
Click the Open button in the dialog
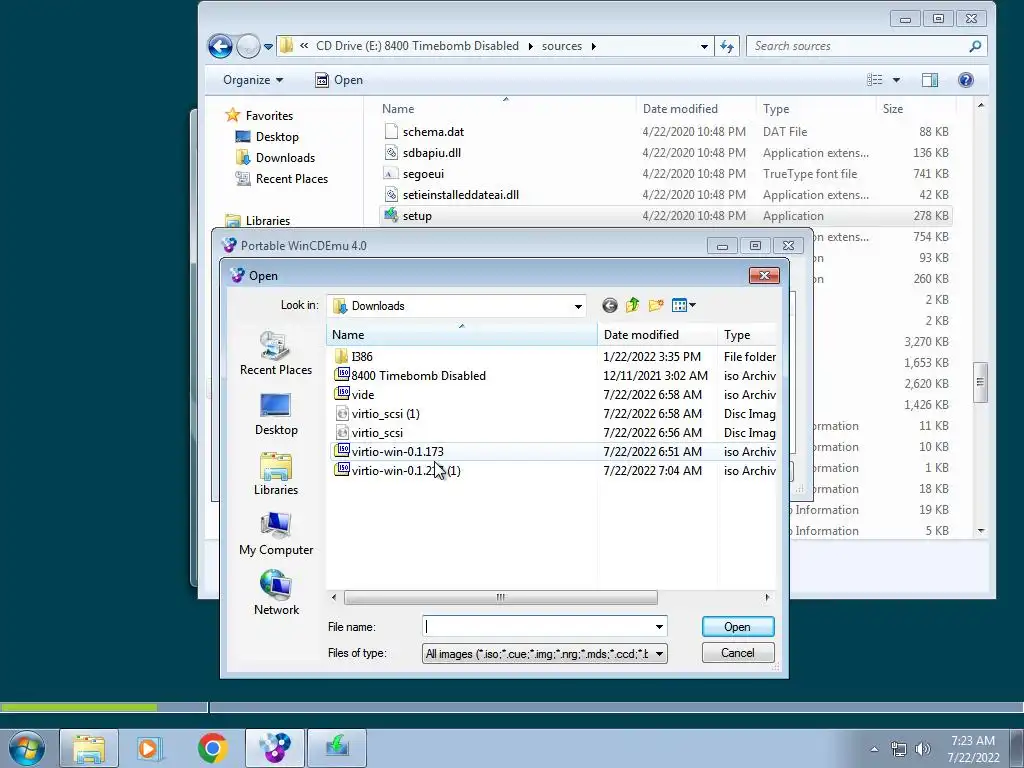tap(738, 627)
